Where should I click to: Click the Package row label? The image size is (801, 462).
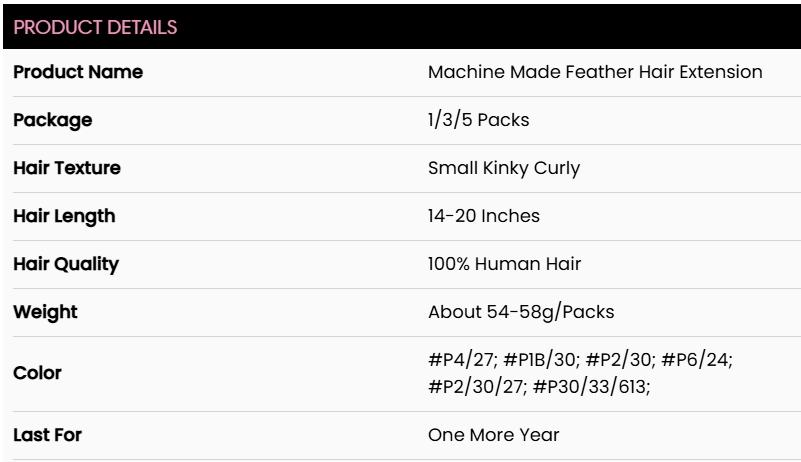coord(54,121)
